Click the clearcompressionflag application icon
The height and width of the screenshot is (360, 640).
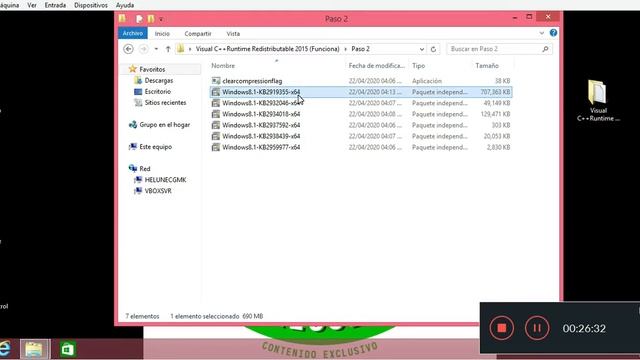click(216, 81)
